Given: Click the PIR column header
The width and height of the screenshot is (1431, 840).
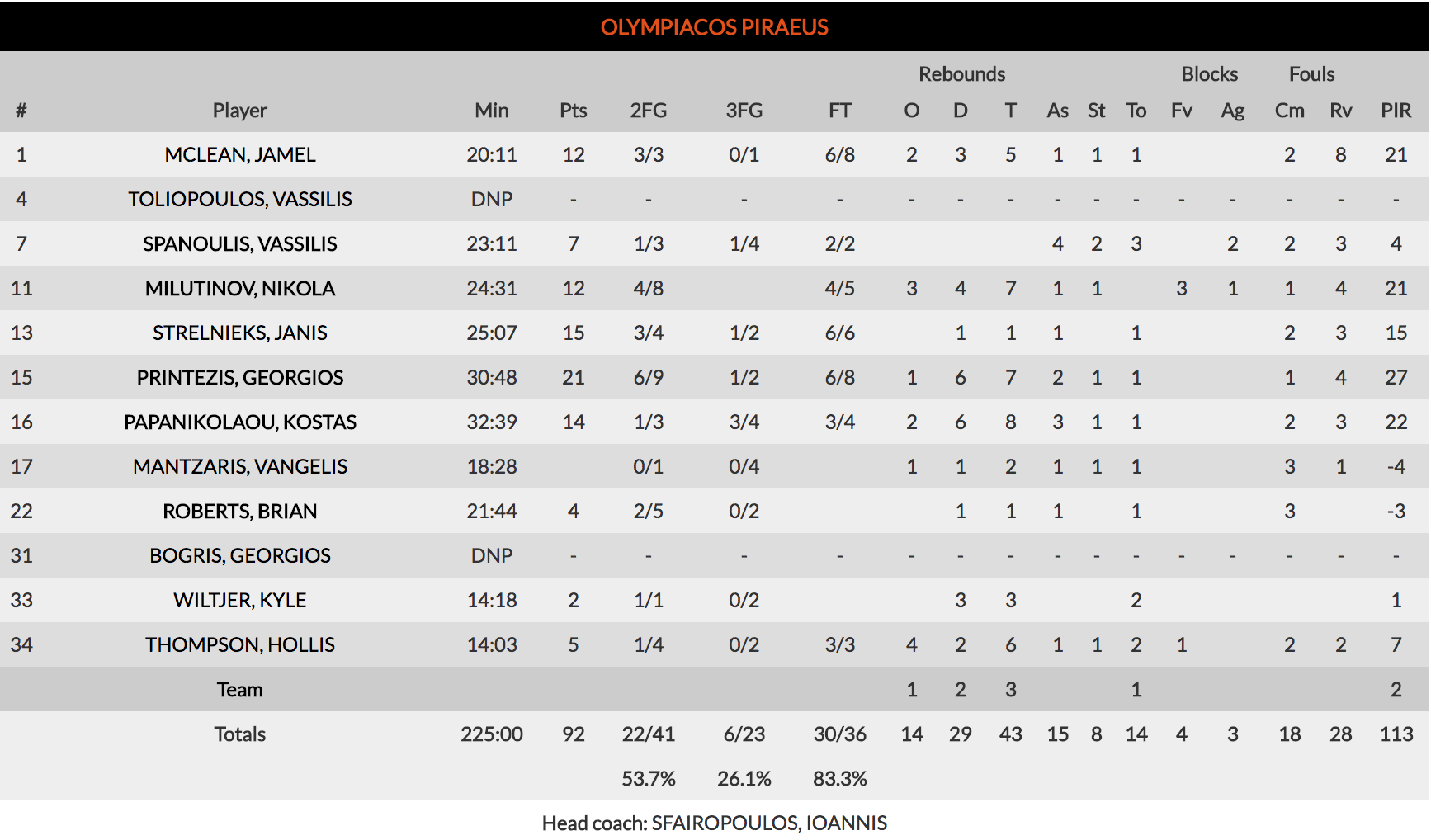Looking at the screenshot, I should pyautogui.click(x=1396, y=111).
